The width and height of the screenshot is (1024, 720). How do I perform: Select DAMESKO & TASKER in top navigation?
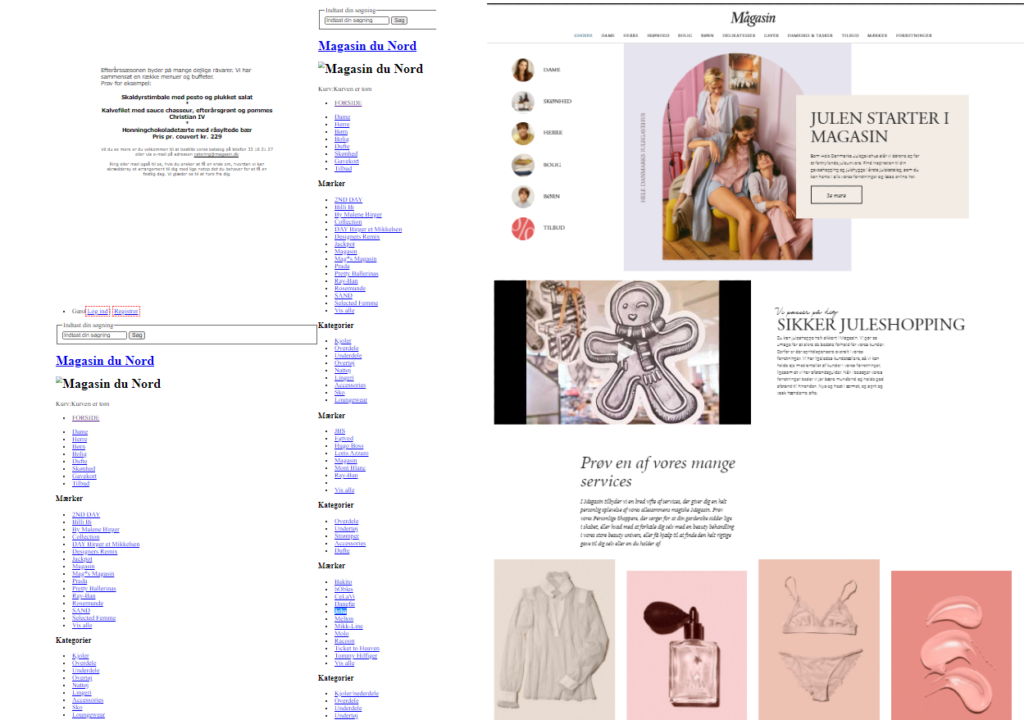coord(810,35)
